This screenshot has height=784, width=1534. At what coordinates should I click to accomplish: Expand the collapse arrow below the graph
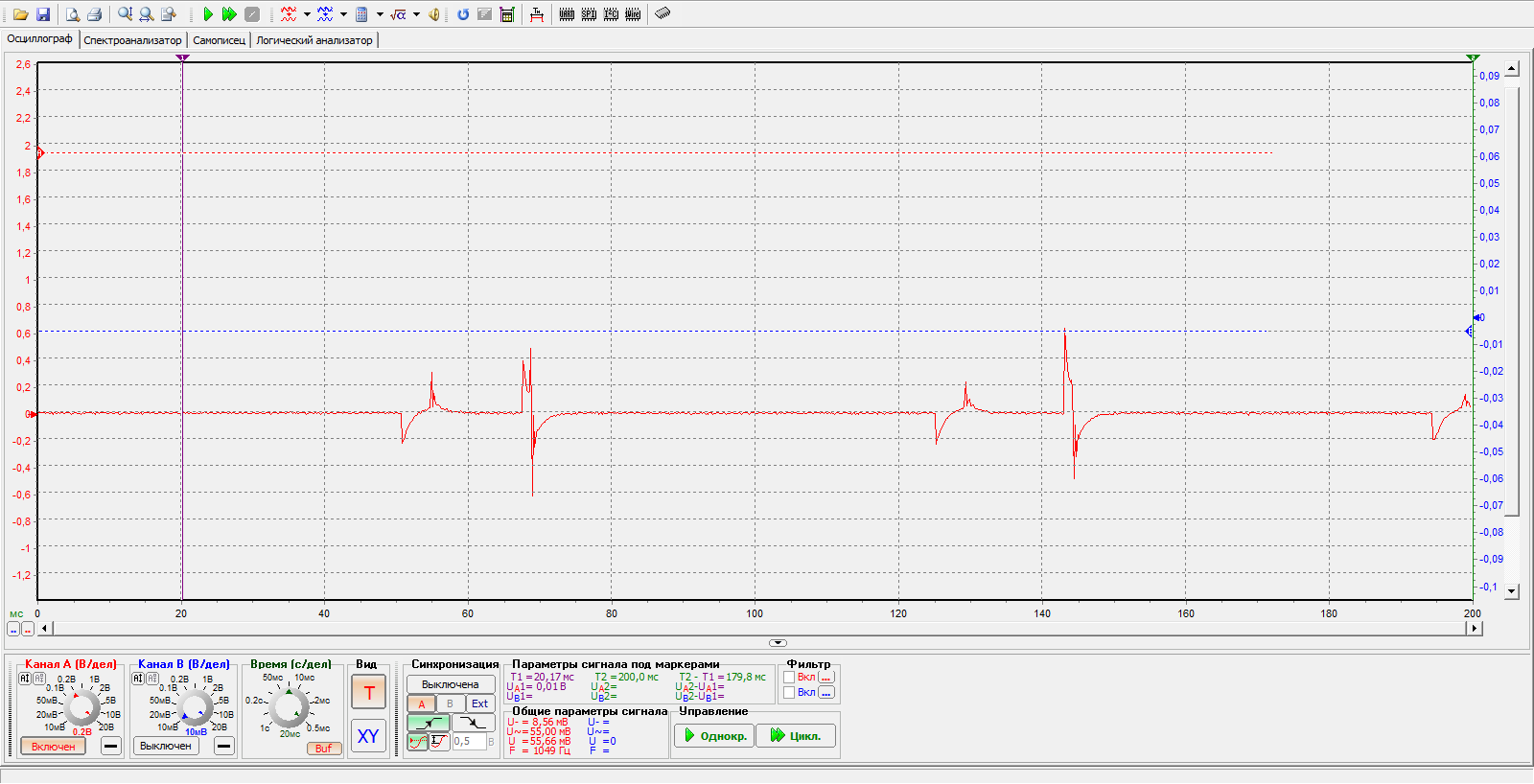[778, 643]
